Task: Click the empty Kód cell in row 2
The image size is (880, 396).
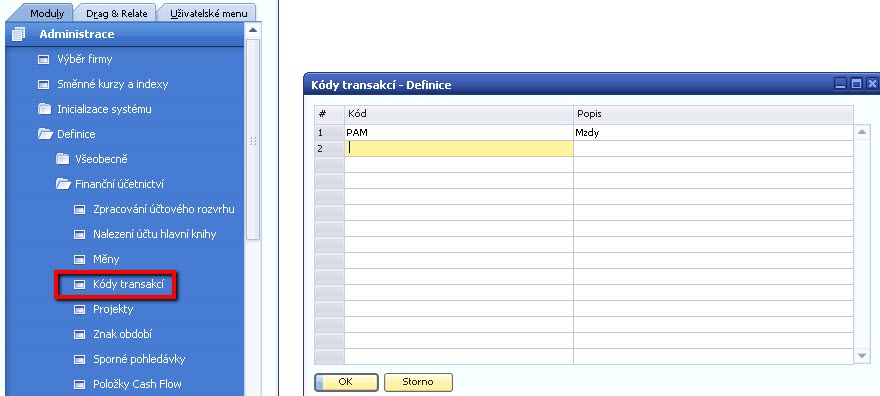Action: [x=459, y=149]
